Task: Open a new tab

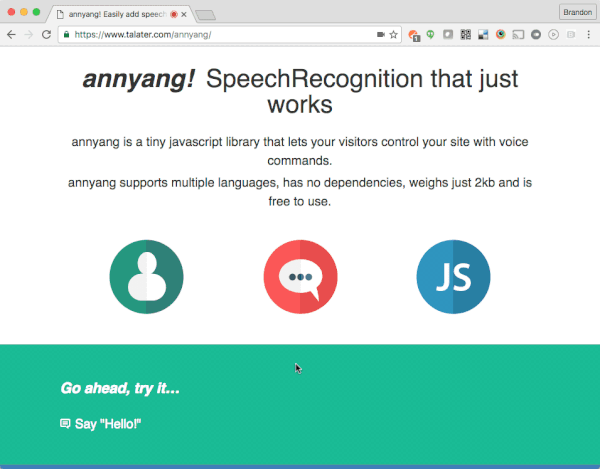Action: point(205,15)
